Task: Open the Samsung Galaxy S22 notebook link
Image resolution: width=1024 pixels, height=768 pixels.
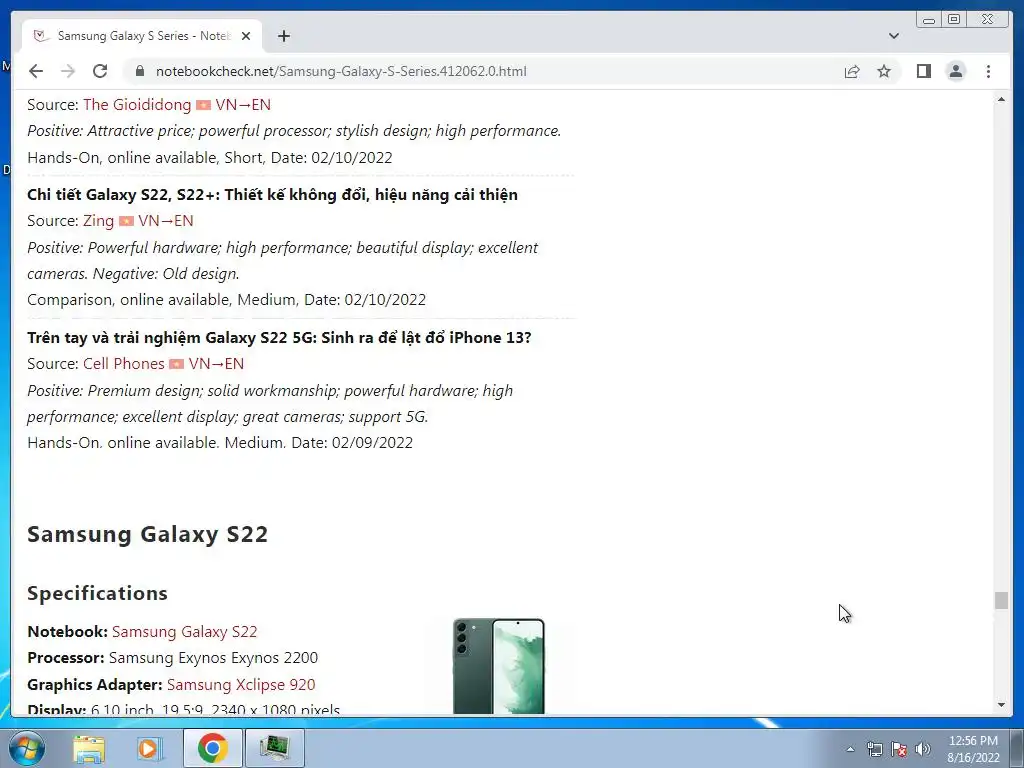Action: pos(185,632)
